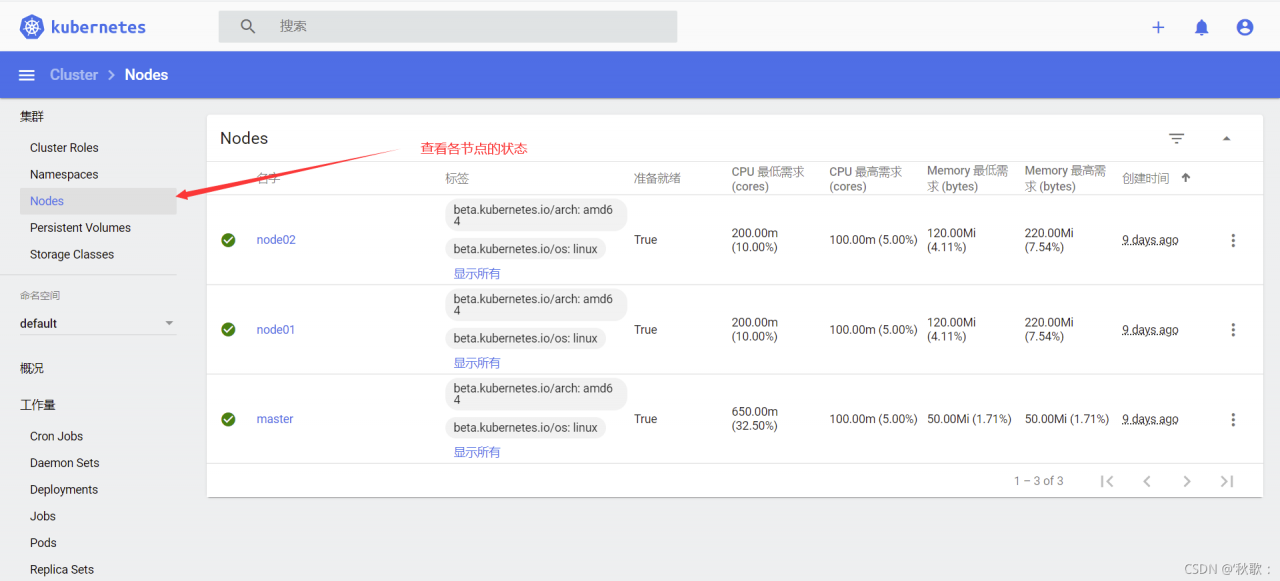Open the master node link
The width and height of the screenshot is (1280, 581).
(275, 419)
